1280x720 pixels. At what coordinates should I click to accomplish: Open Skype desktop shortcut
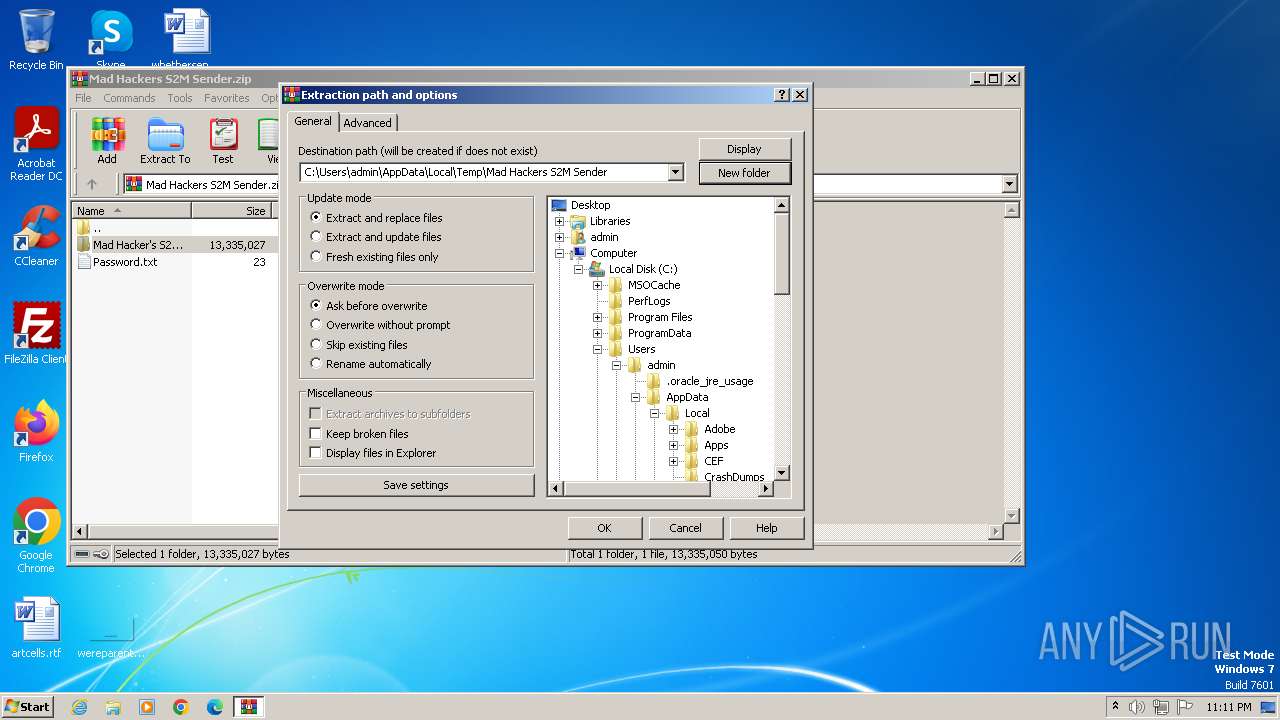click(110, 40)
